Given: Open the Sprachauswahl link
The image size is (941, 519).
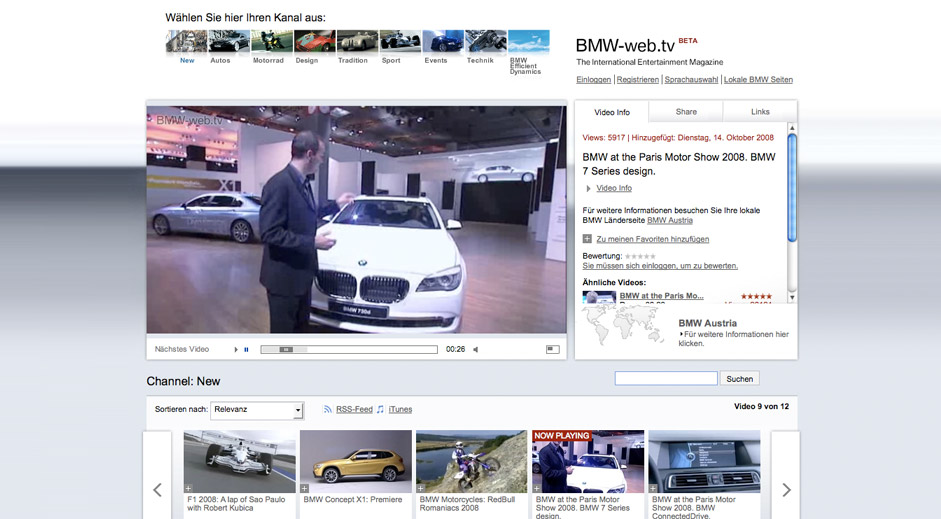Looking at the screenshot, I should pos(691,80).
